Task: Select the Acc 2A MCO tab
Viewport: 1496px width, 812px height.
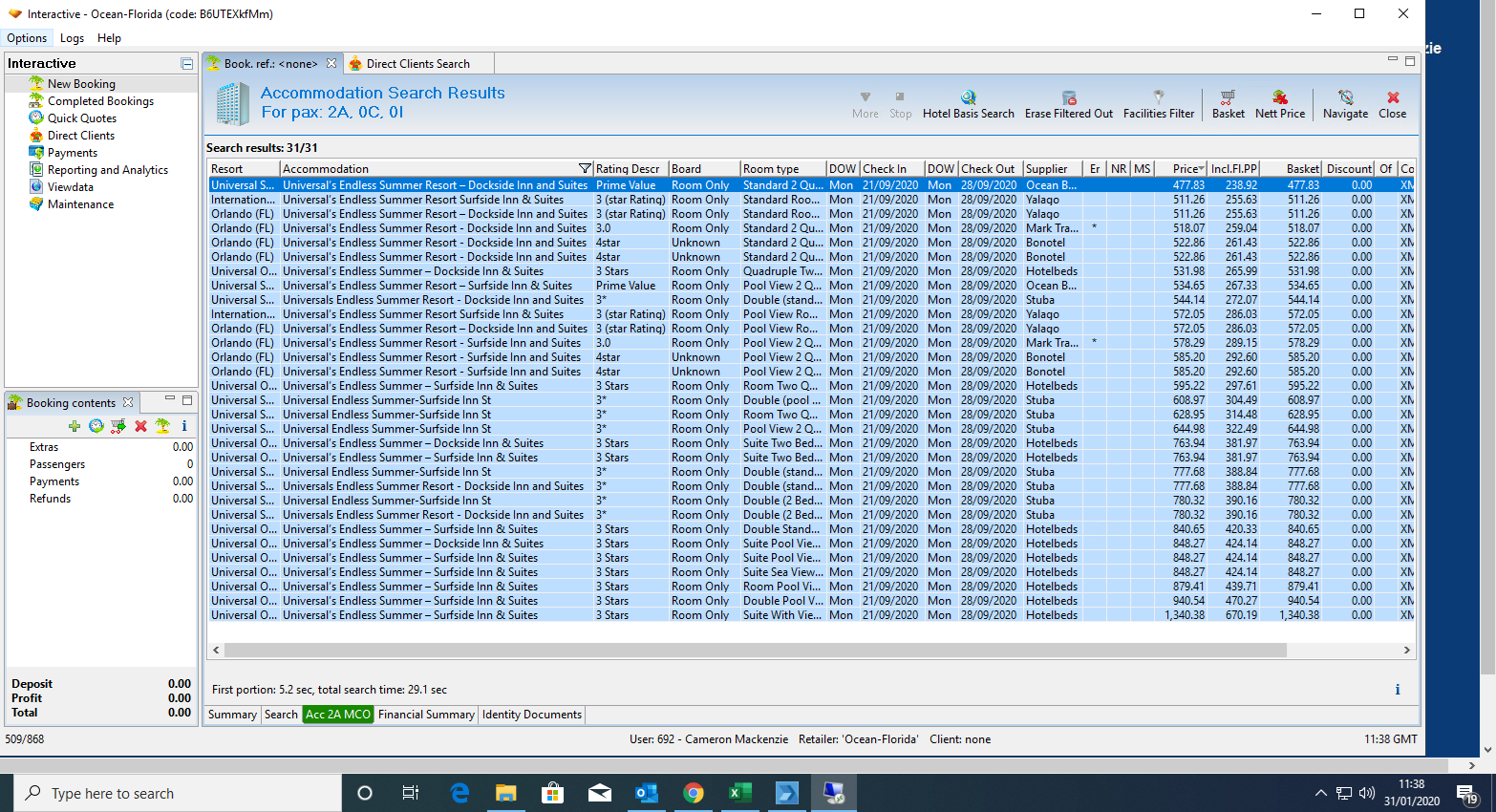Action: [x=338, y=715]
